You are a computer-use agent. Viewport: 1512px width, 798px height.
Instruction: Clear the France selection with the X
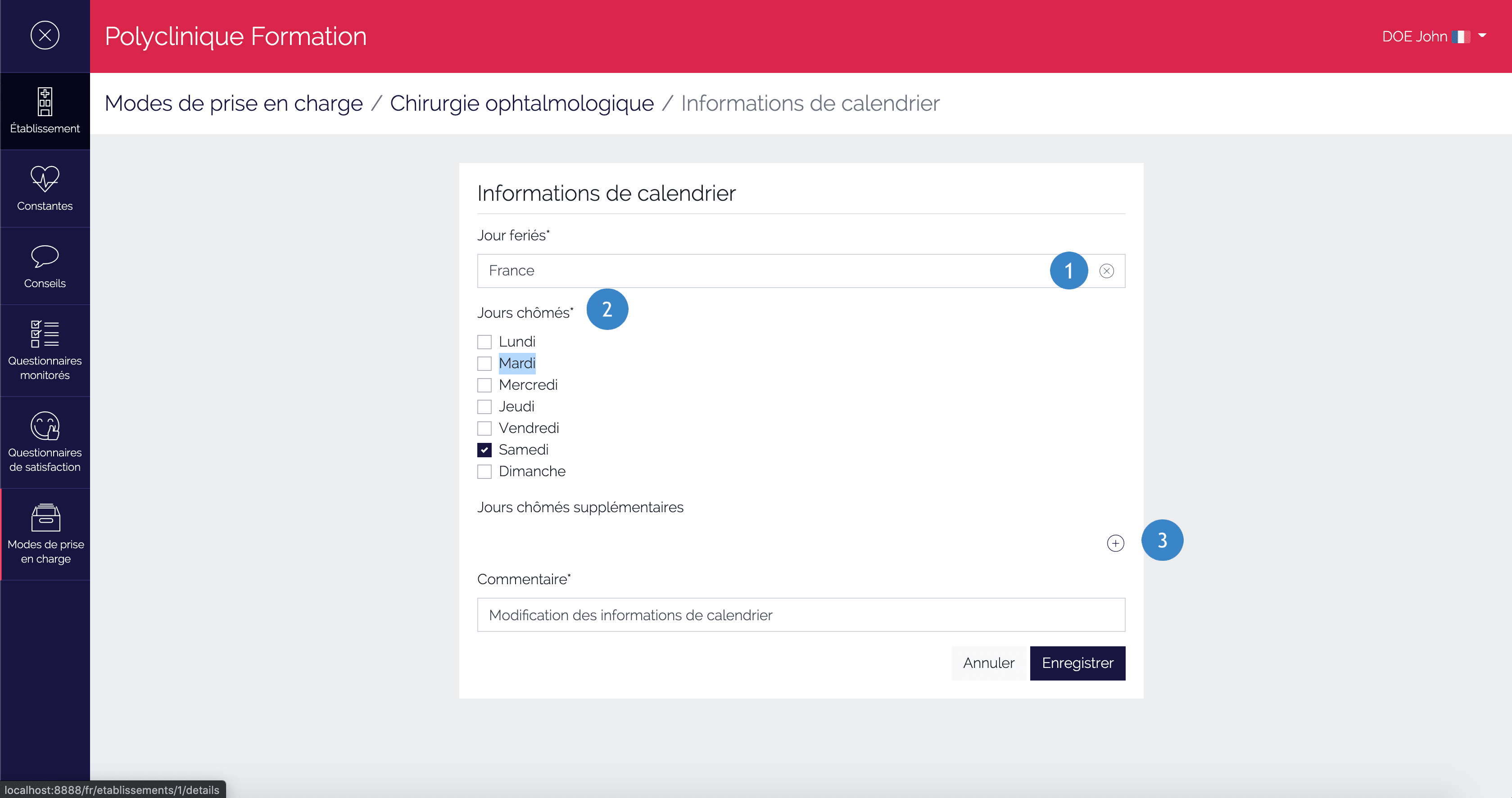[1106, 271]
